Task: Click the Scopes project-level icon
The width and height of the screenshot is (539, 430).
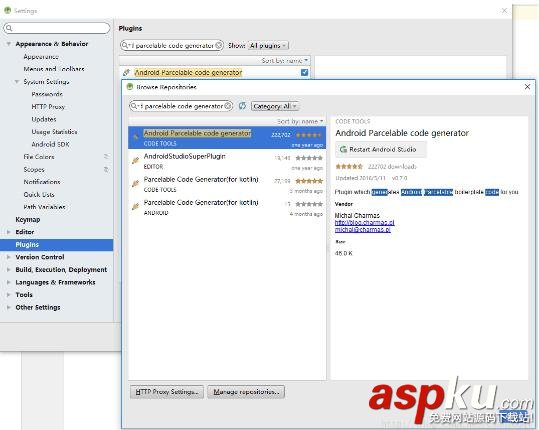Action: tap(106, 169)
